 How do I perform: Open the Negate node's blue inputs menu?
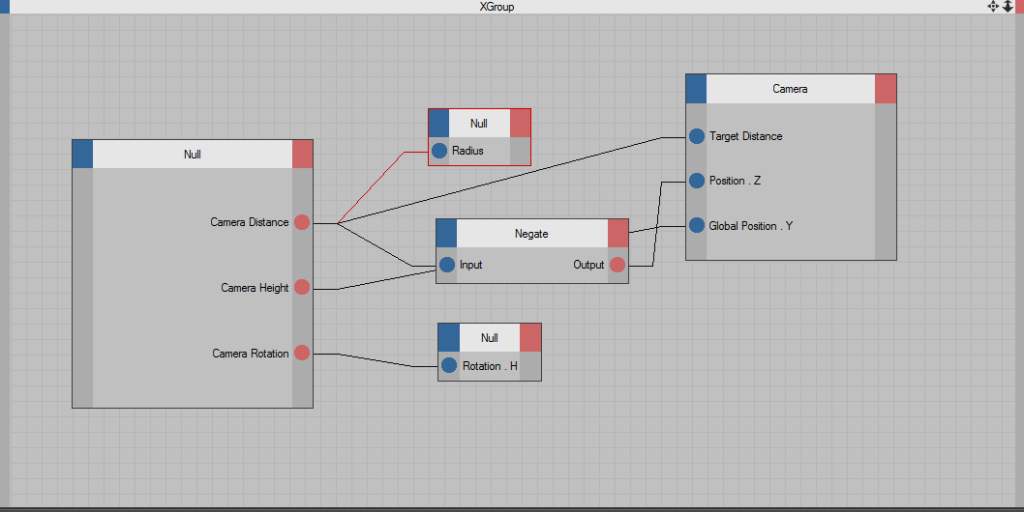point(447,233)
